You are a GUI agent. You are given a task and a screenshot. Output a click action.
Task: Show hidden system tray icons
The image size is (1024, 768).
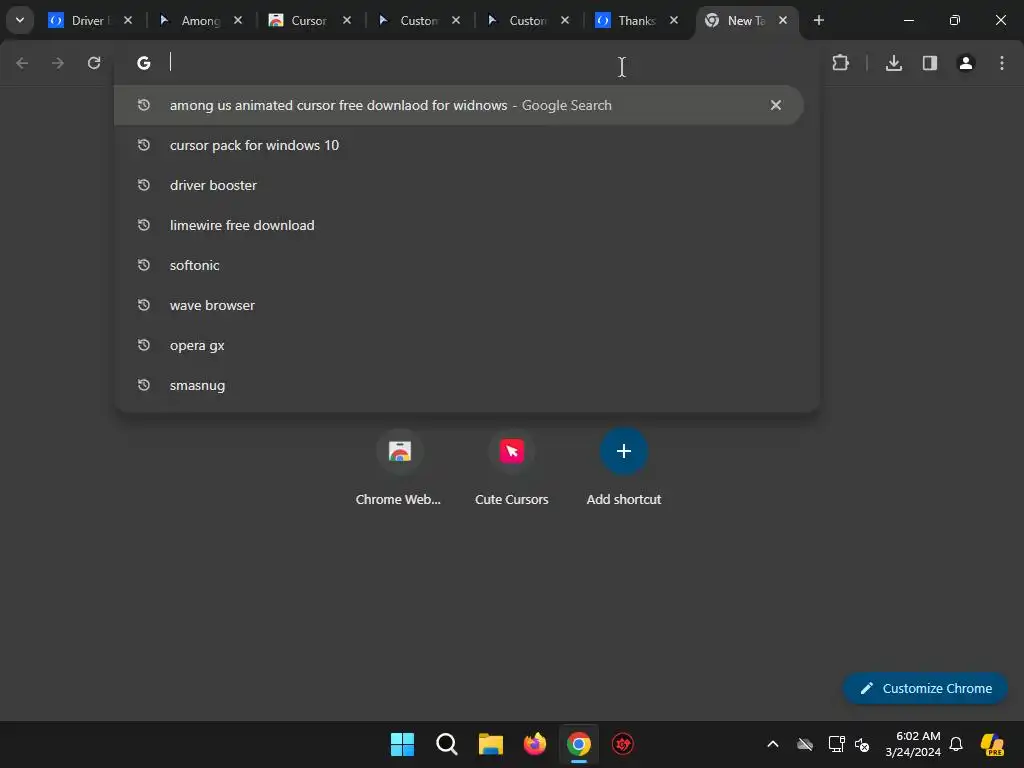tap(773, 744)
